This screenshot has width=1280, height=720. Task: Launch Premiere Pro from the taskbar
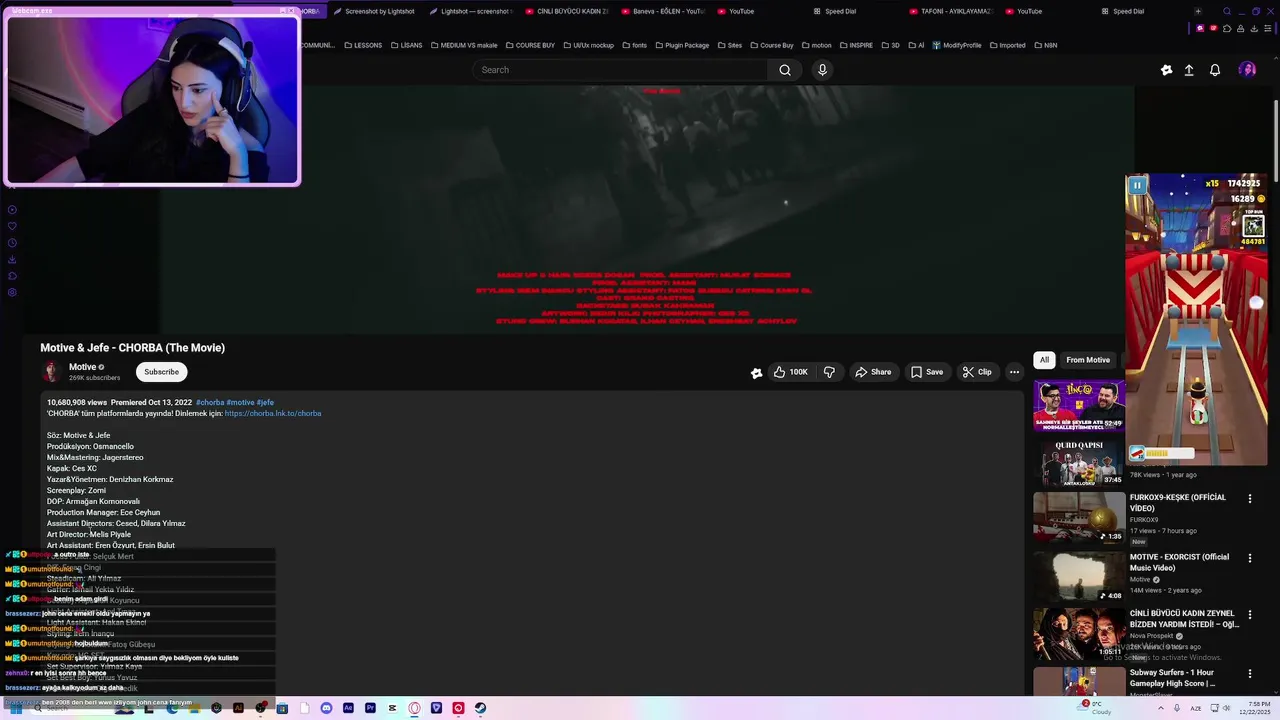370,708
